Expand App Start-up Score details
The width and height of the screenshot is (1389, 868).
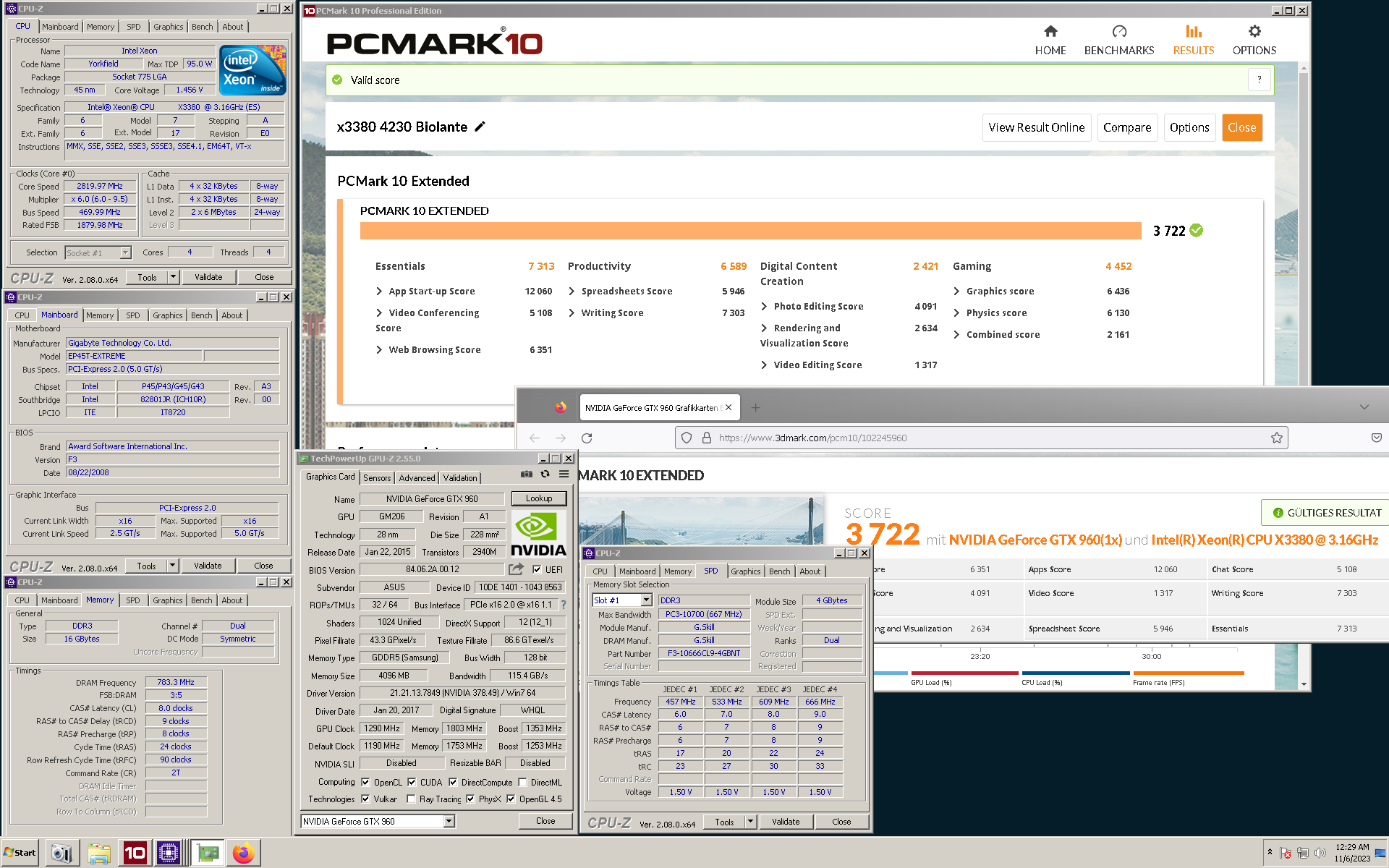[x=379, y=291]
